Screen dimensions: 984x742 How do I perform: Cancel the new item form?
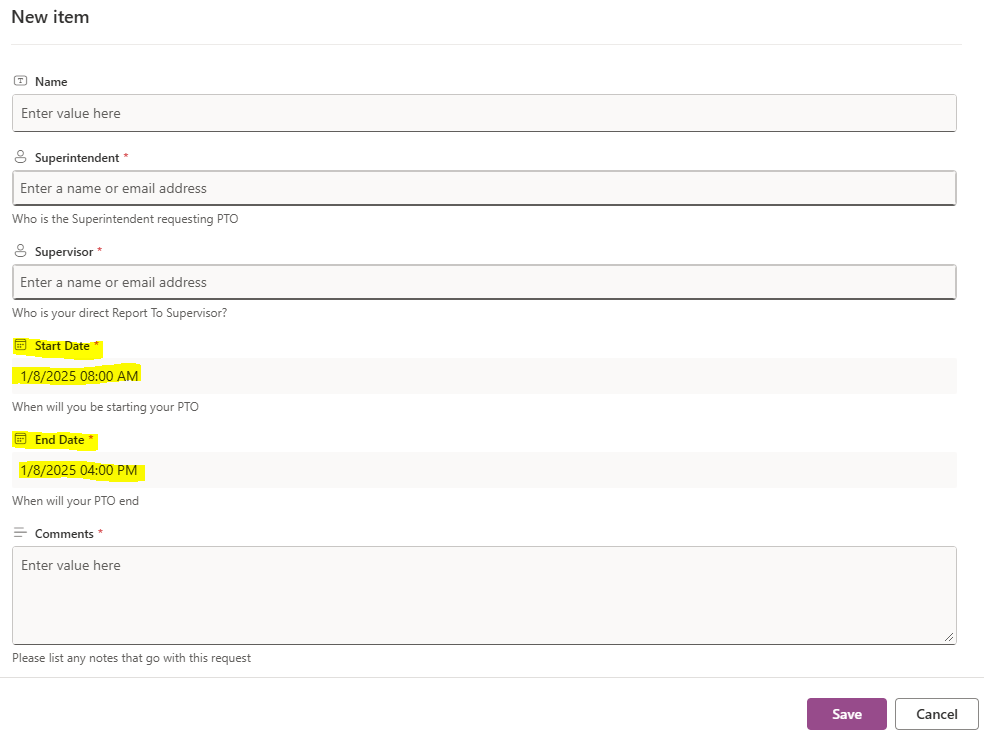[936, 714]
